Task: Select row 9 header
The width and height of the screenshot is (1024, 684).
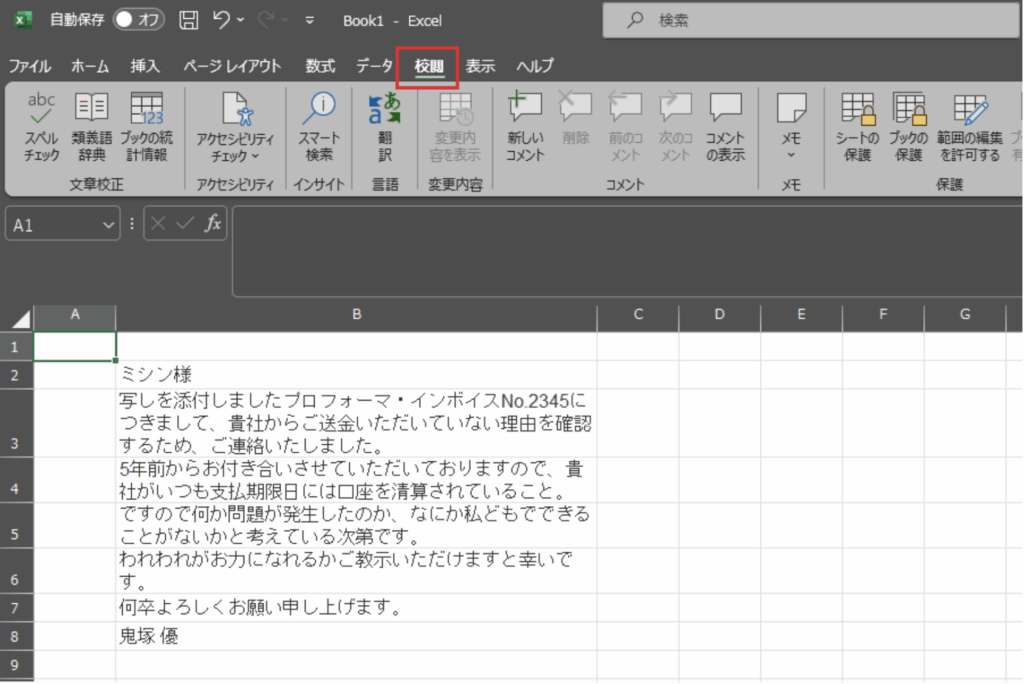Action: 16,665
